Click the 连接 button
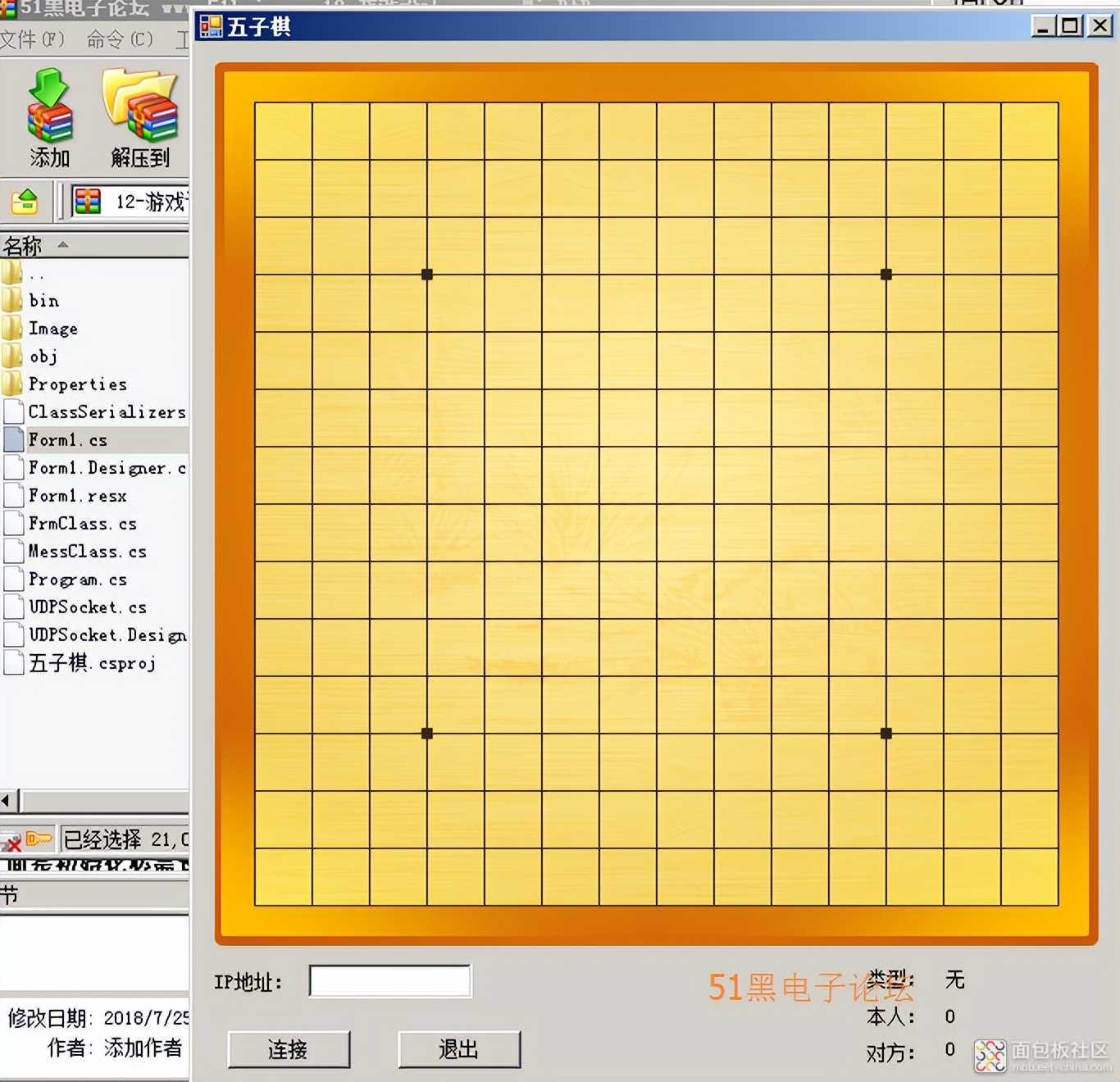The height and width of the screenshot is (1082, 1120). point(289,1049)
